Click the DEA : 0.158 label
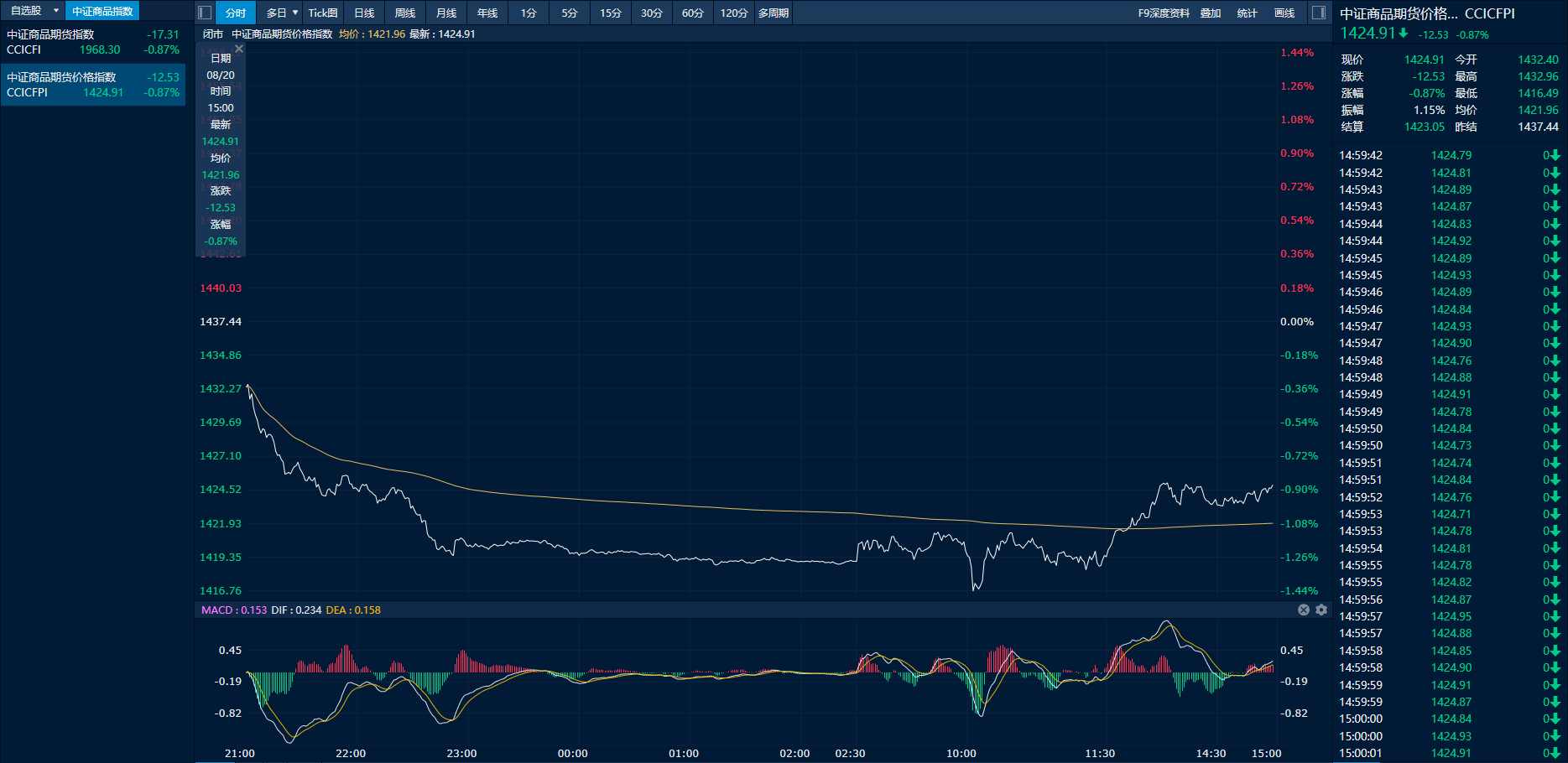 [353, 610]
